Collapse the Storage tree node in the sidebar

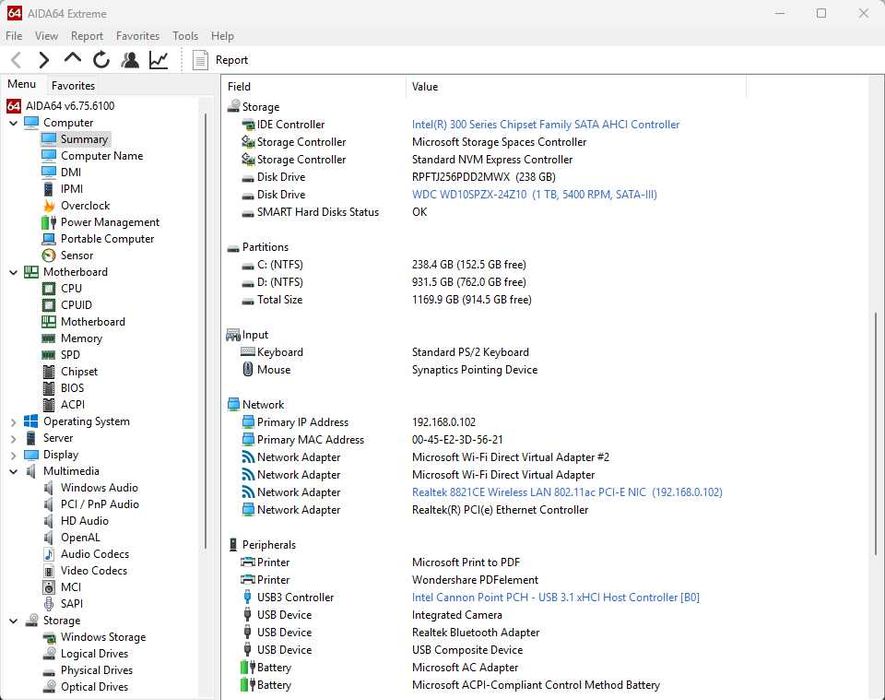[x=14, y=621]
